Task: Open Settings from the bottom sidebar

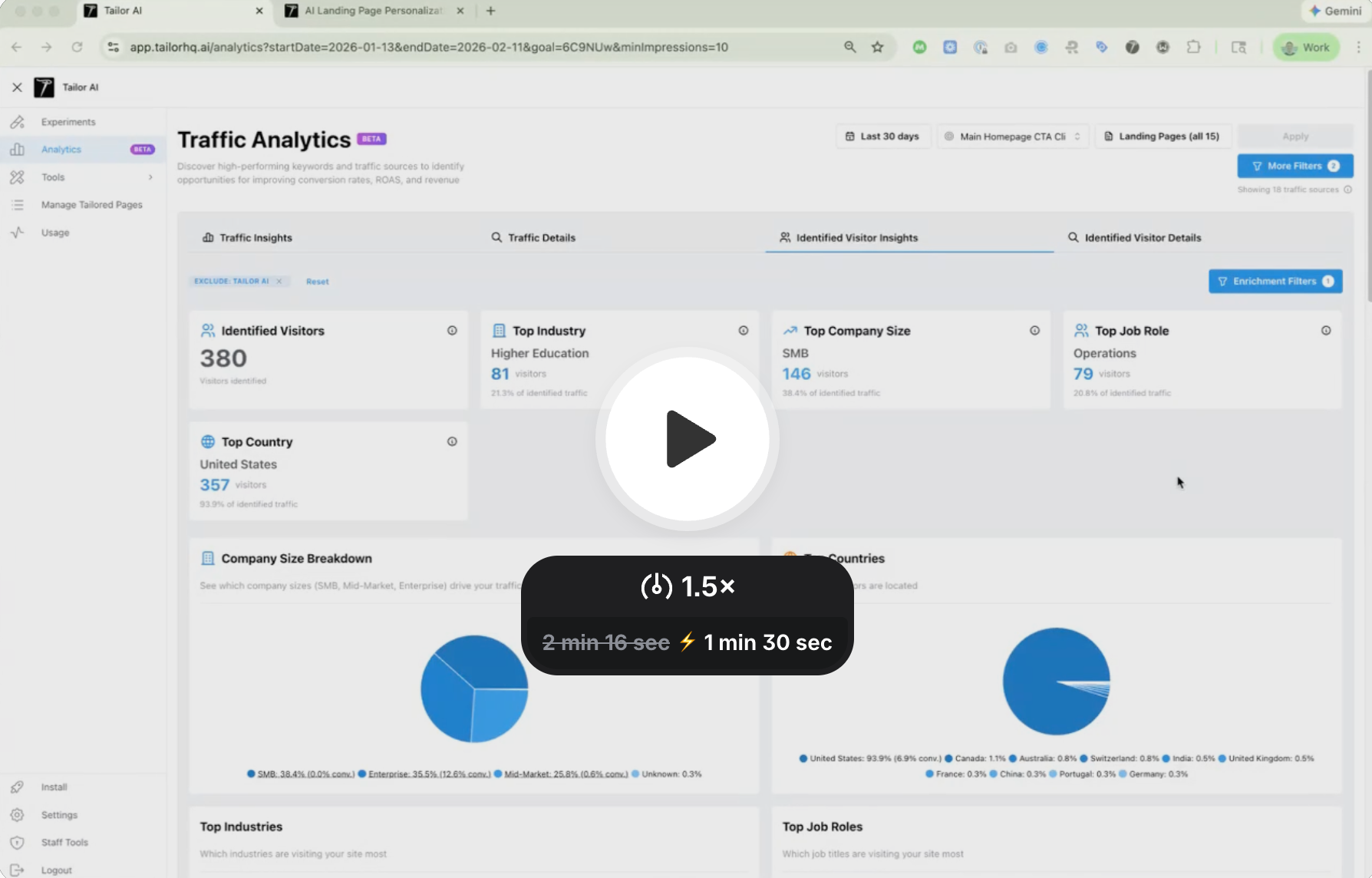Action: pos(59,814)
